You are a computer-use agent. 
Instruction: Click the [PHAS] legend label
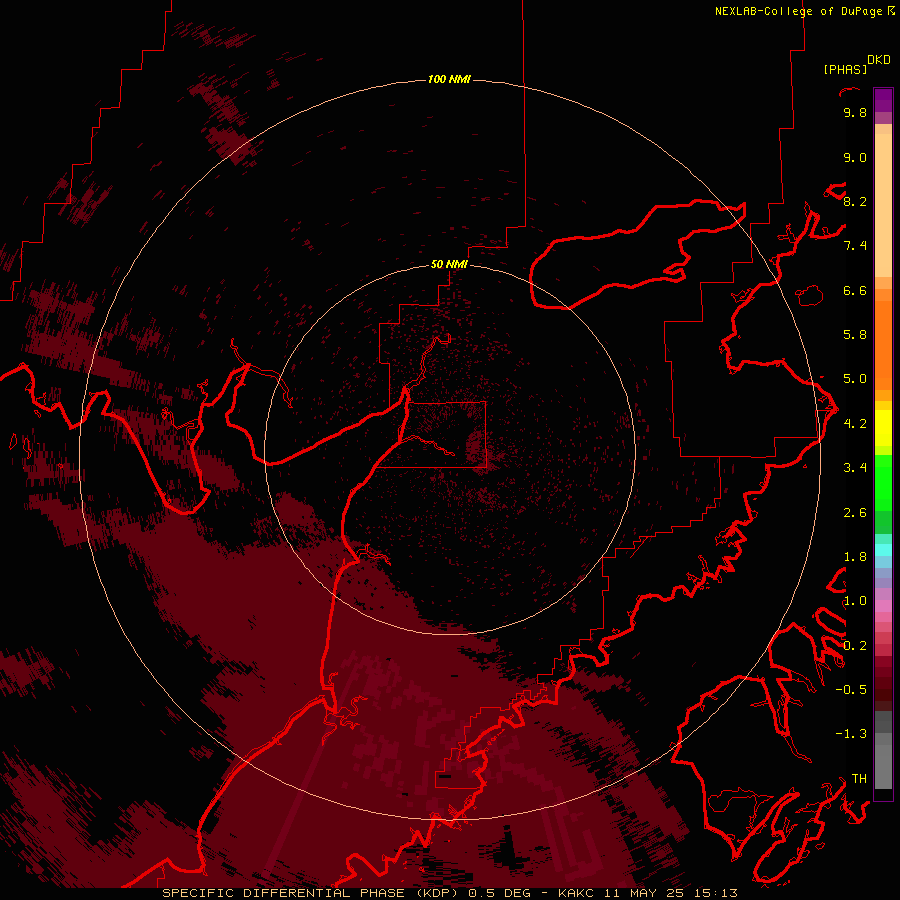(x=845, y=69)
